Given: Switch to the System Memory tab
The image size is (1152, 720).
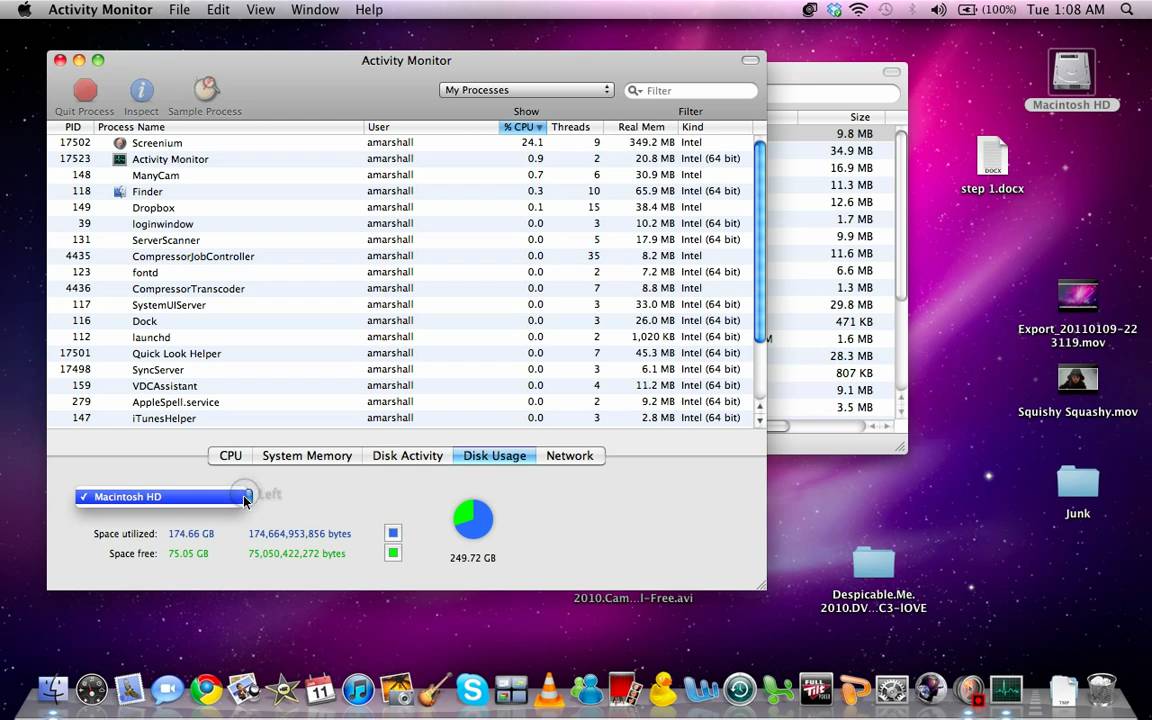Looking at the screenshot, I should (x=307, y=456).
